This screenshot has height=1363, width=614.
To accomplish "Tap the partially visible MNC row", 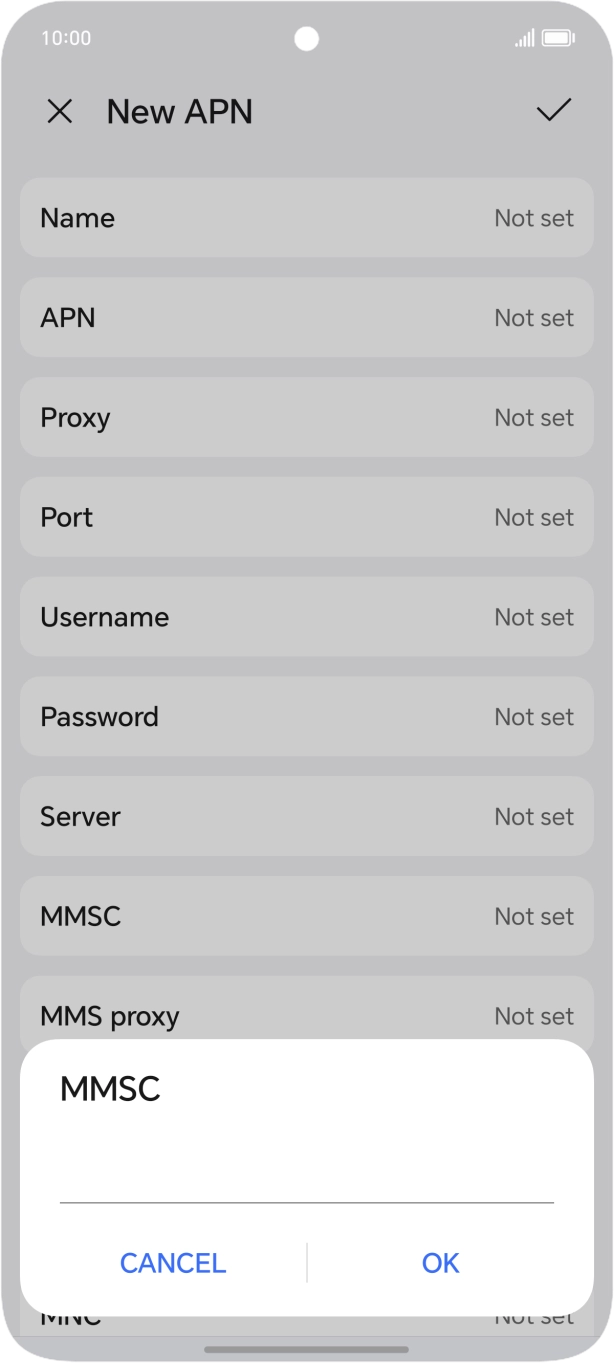I will click(306, 1315).
